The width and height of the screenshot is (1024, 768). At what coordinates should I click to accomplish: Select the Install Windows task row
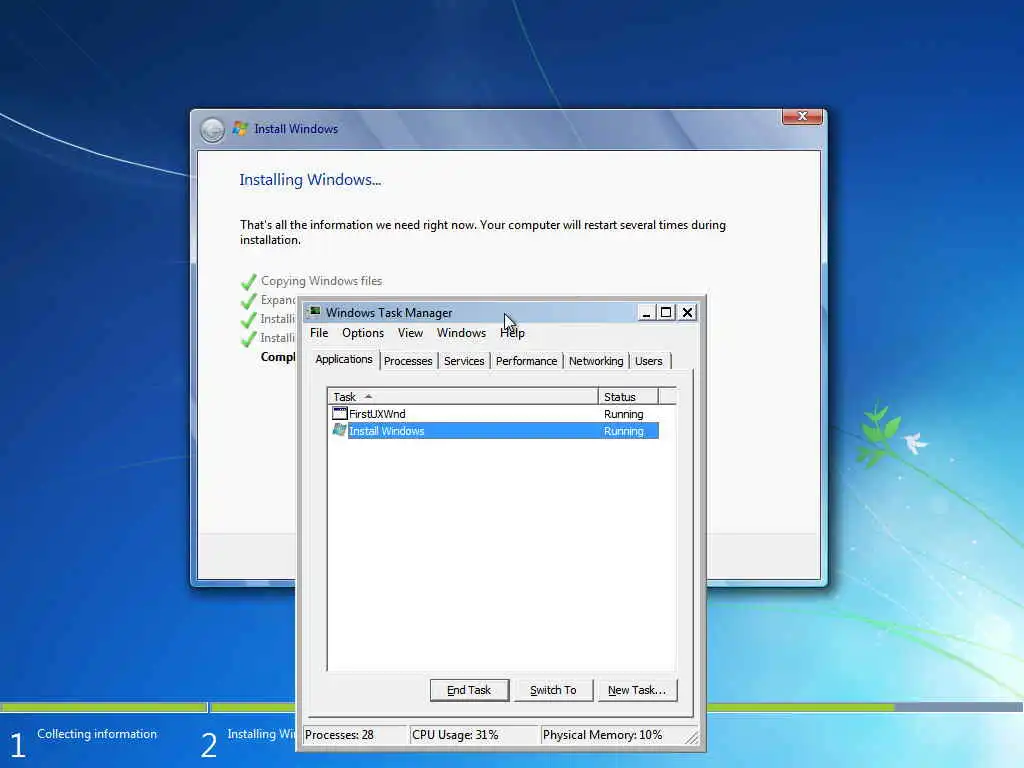(494, 430)
